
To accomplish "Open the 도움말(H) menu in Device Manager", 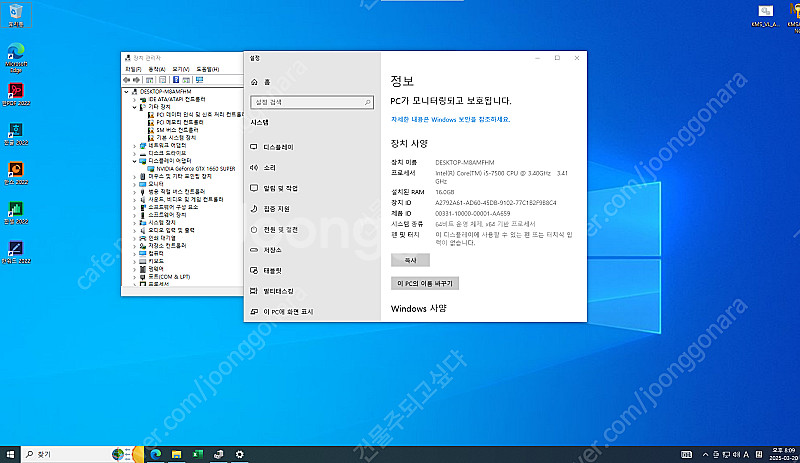I will click(x=208, y=69).
